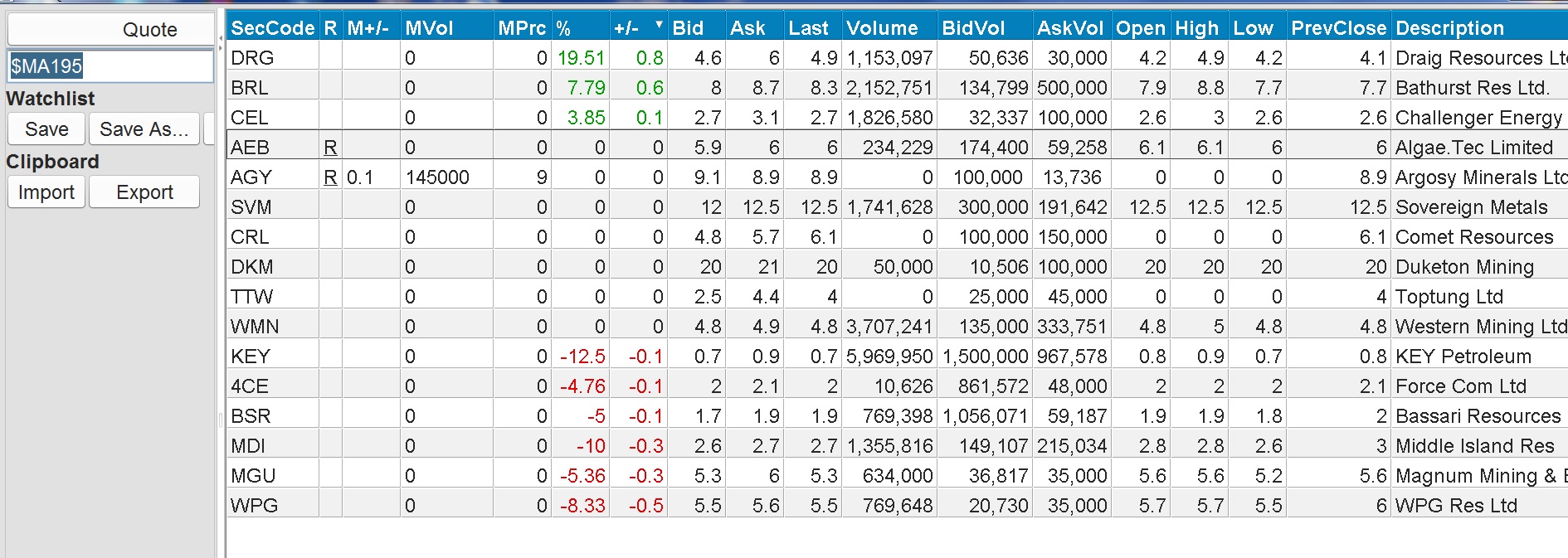Click the 145000 MVol value for AGY
This screenshot has height=558, width=1568.
437,177
